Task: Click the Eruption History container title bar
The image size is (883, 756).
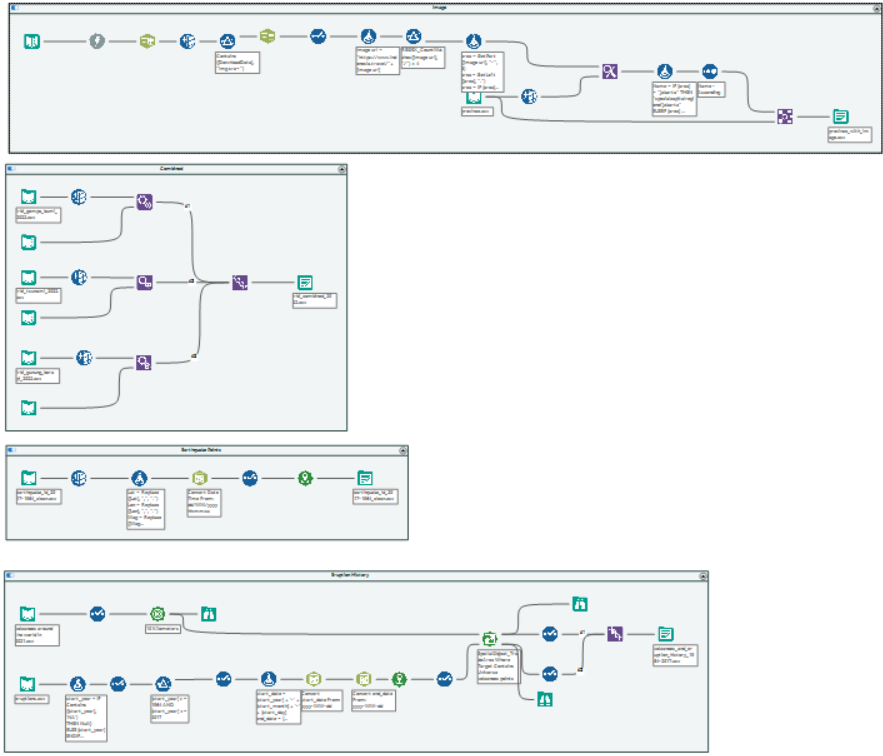Action: pos(356,575)
